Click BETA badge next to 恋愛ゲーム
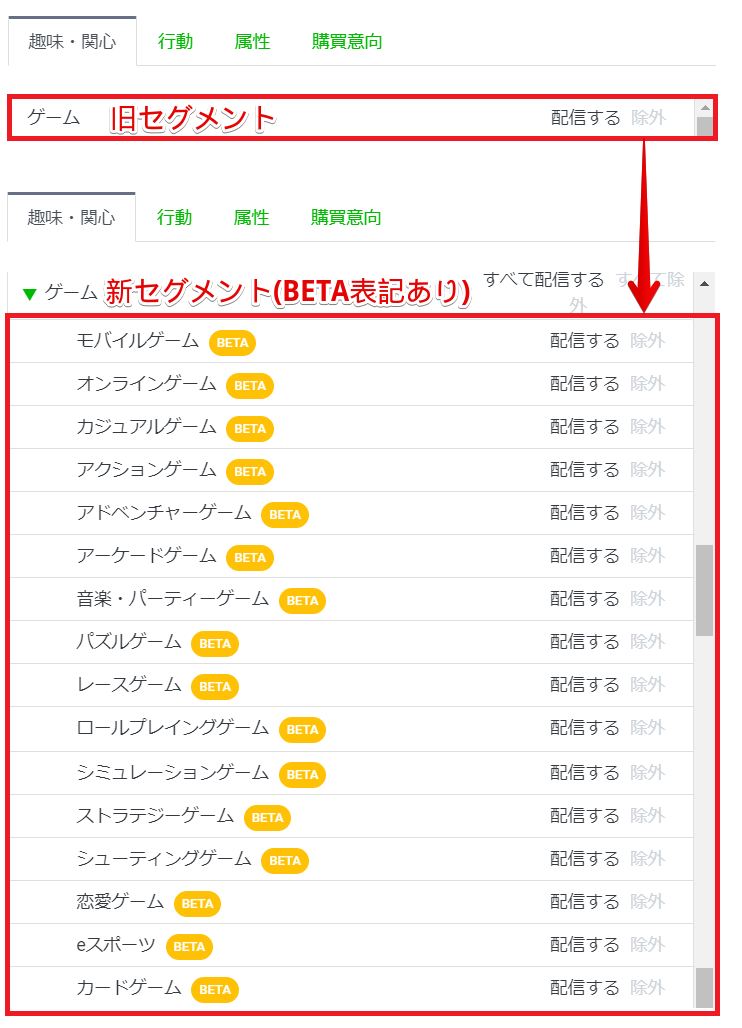742x1028 pixels. pos(197,903)
